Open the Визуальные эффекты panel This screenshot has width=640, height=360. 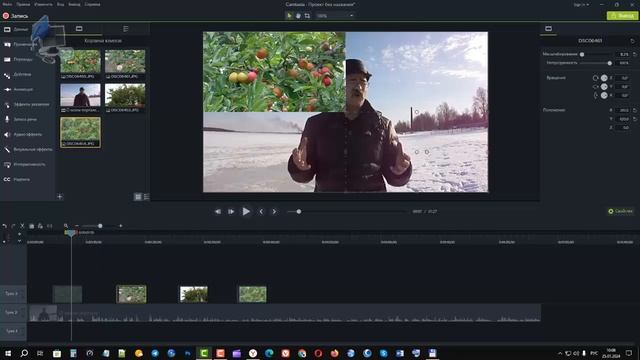28,149
